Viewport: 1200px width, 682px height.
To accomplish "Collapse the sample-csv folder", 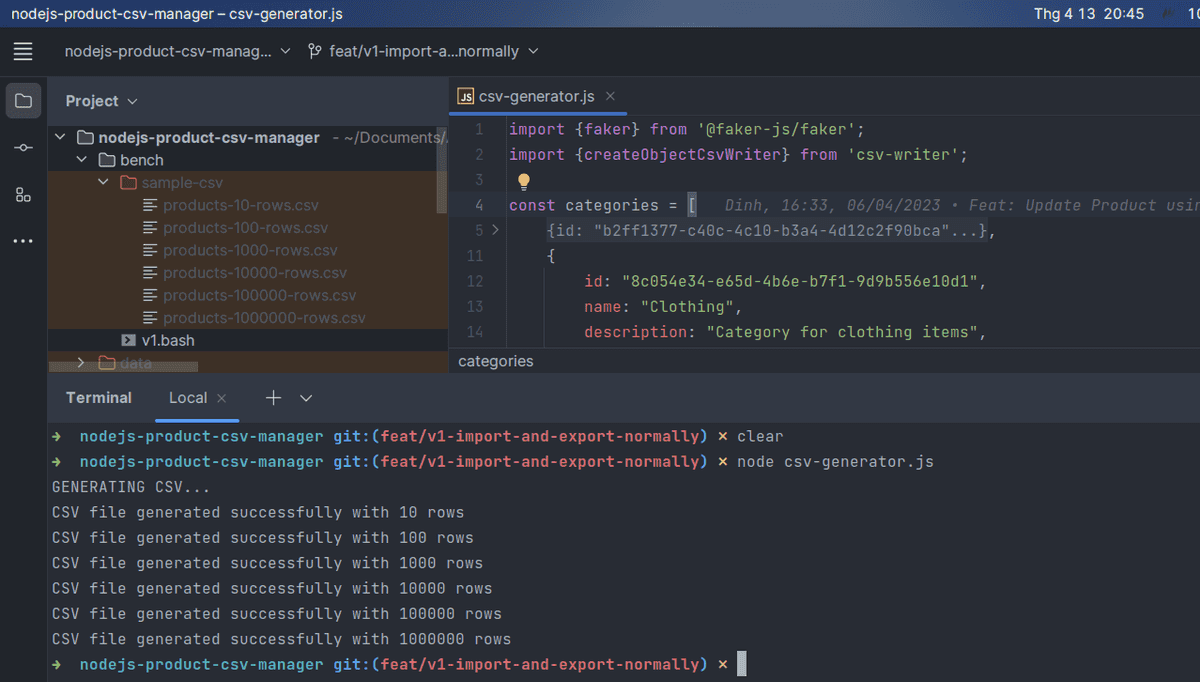I will 103,182.
